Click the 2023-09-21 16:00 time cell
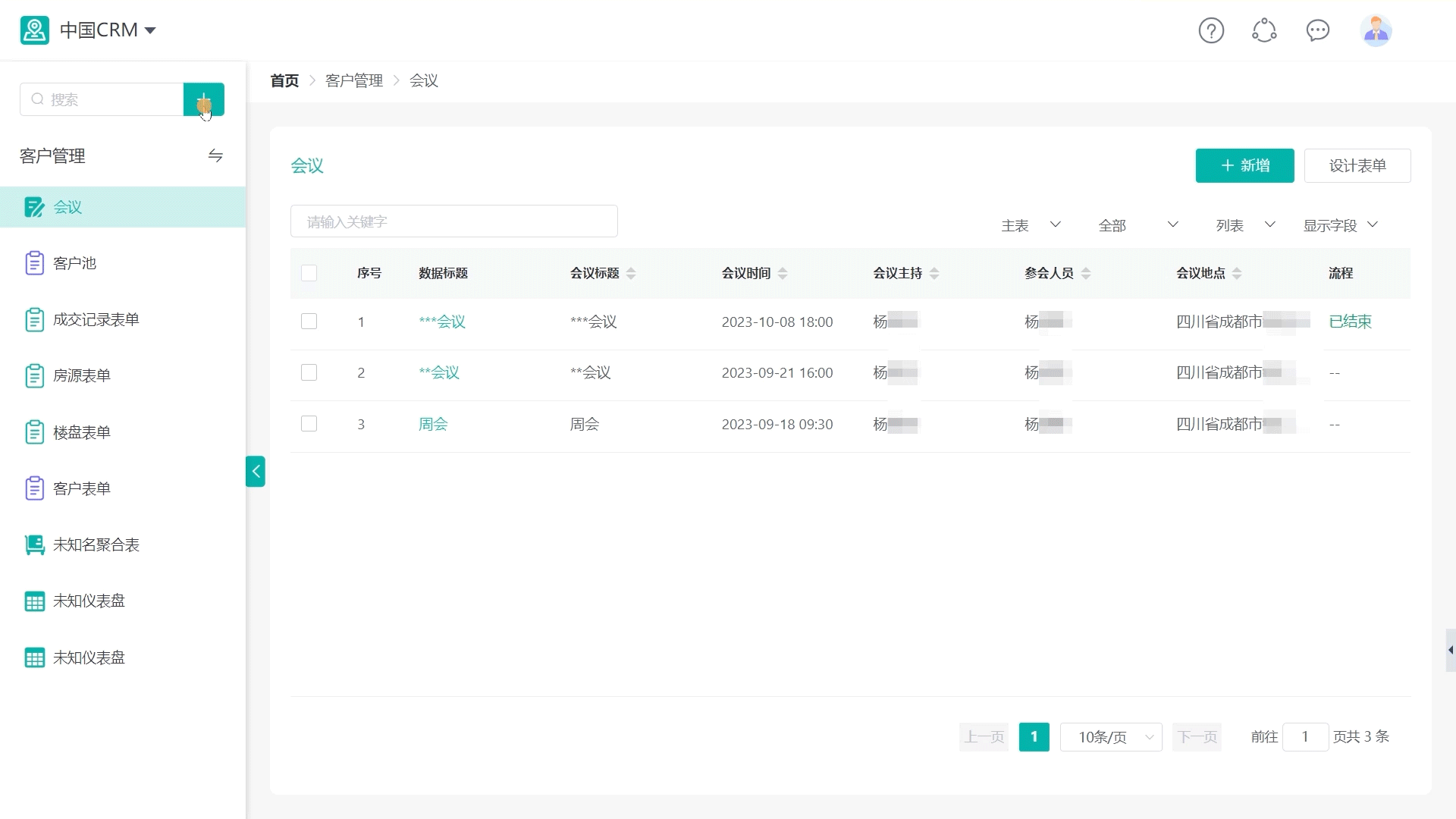This screenshot has height=819, width=1456. point(777,372)
